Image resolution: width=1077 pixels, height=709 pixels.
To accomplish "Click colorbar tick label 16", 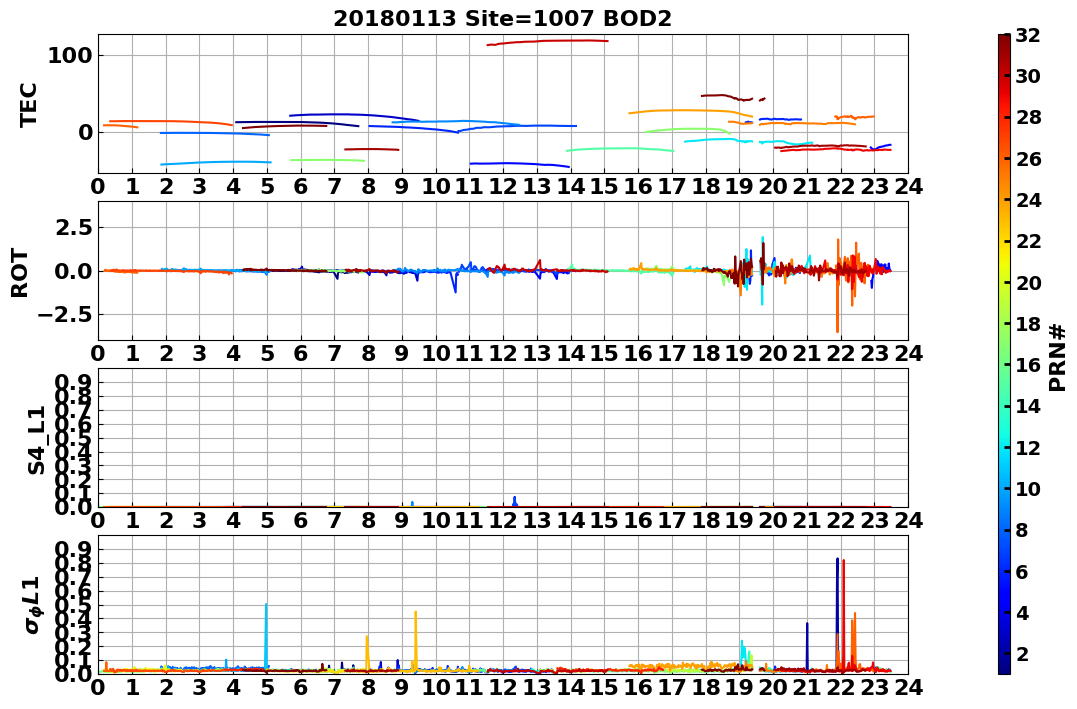I will click(x=1028, y=365).
